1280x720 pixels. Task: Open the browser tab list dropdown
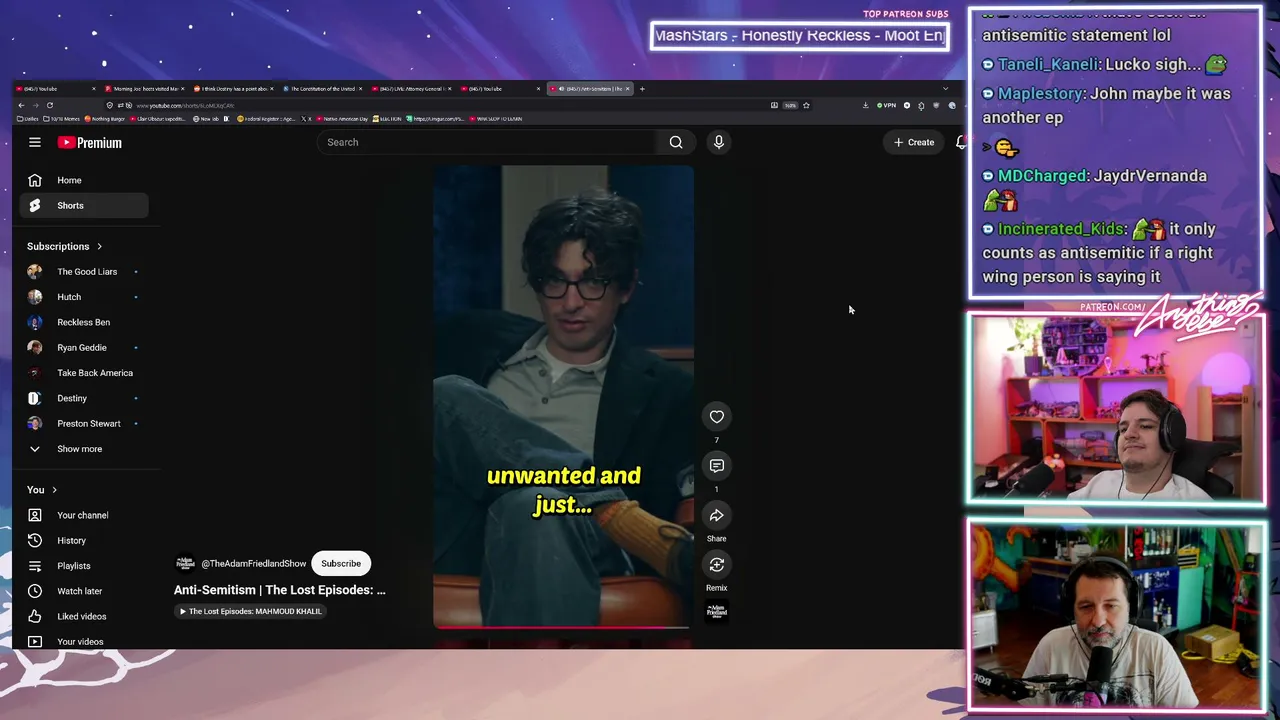coord(945,89)
